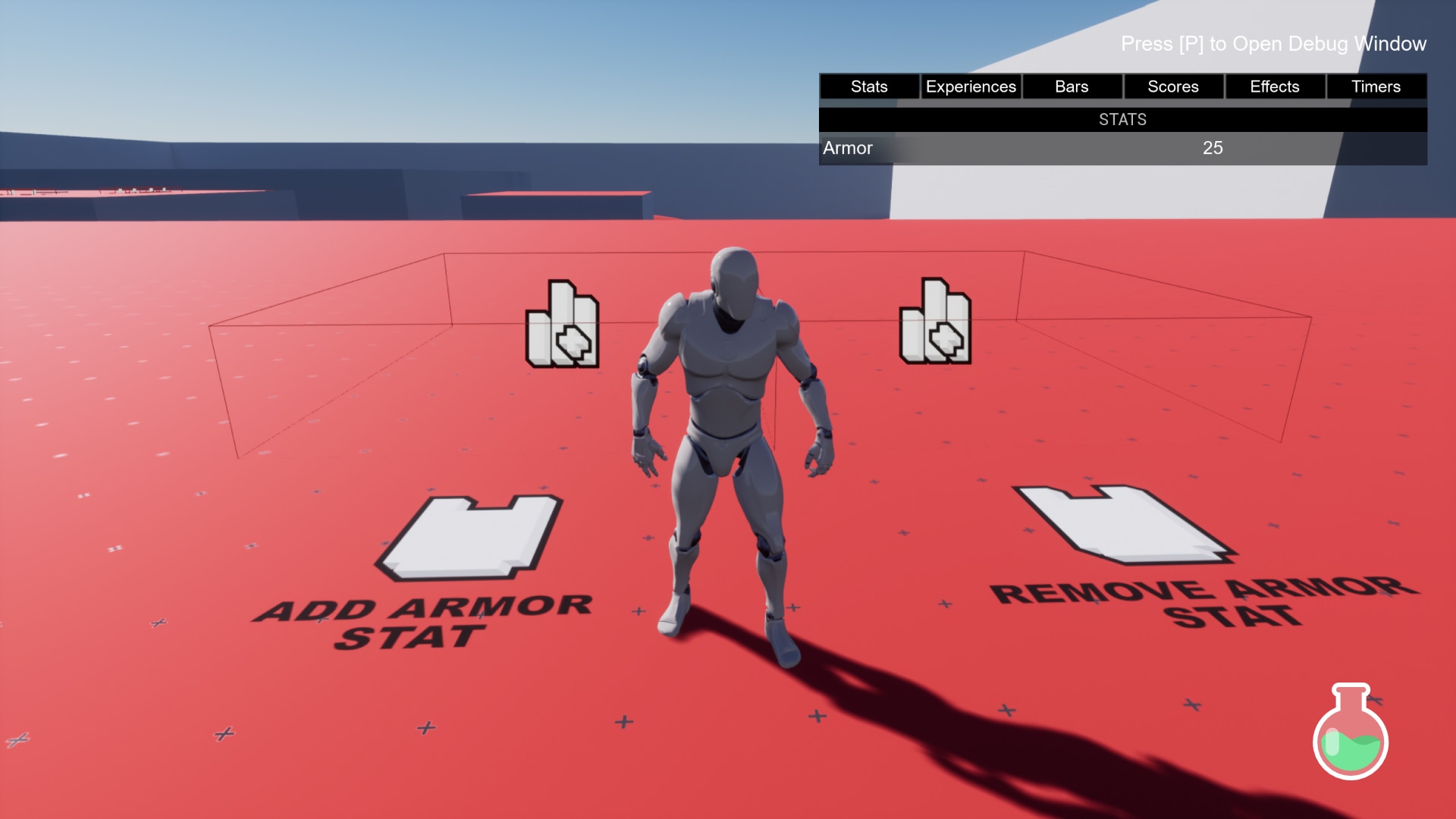Select the Armor stat row in the panel

coord(986,148)
